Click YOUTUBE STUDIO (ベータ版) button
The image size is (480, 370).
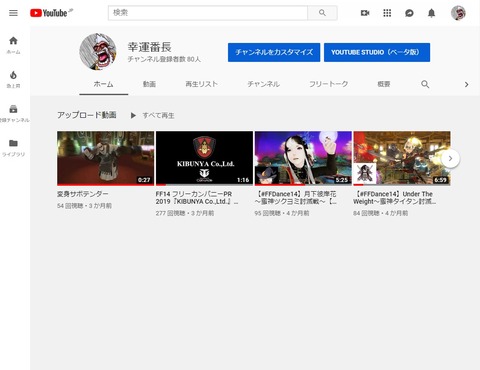click(x=377, y=52)
